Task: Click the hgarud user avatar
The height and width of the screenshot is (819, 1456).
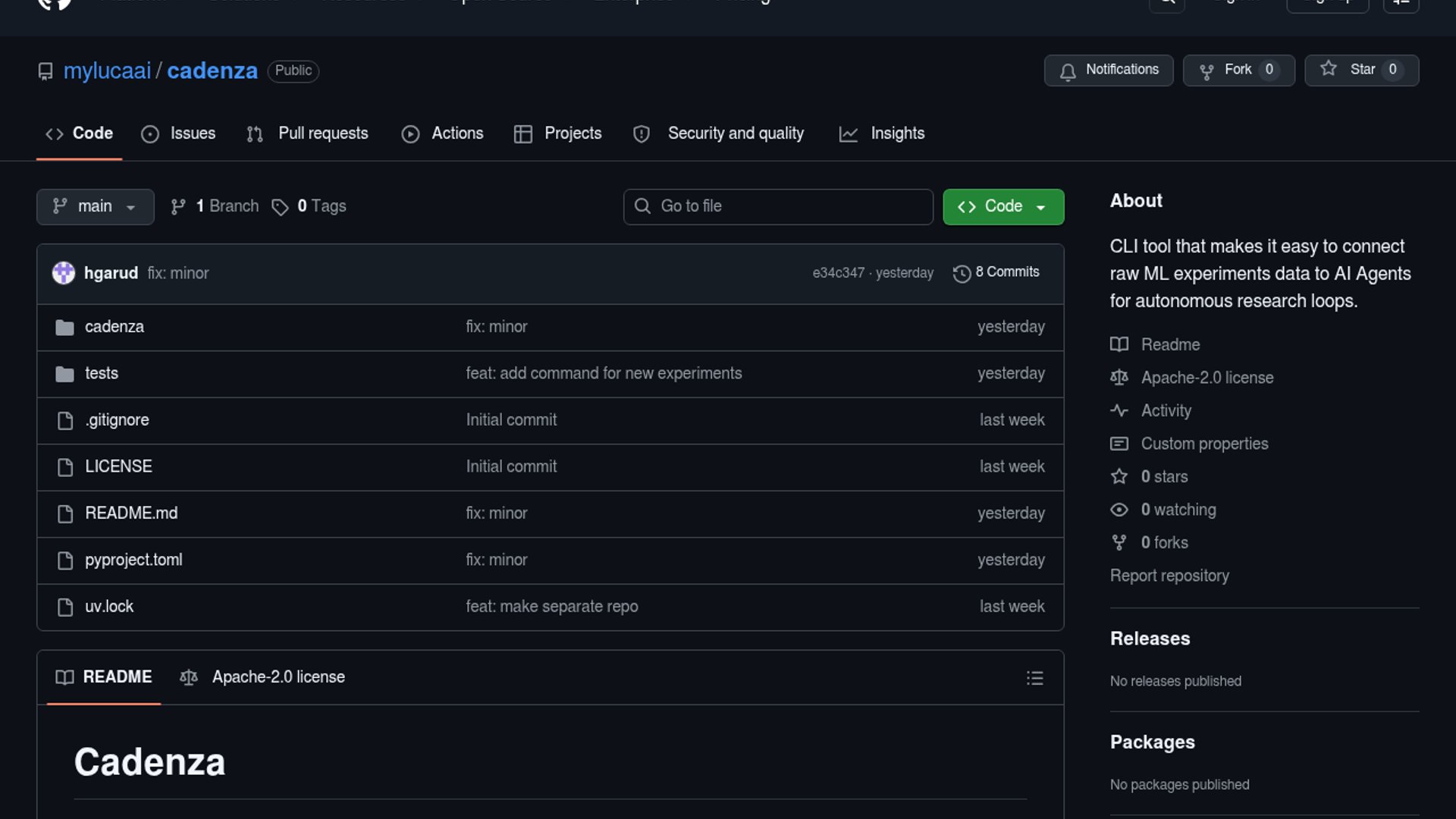Action: coord(64,273)
